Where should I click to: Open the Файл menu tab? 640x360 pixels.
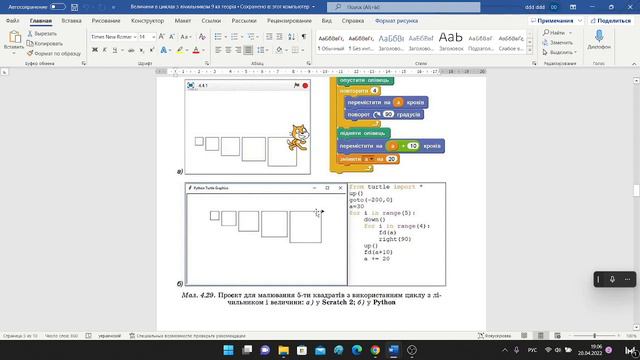click(x=12, y=20)
